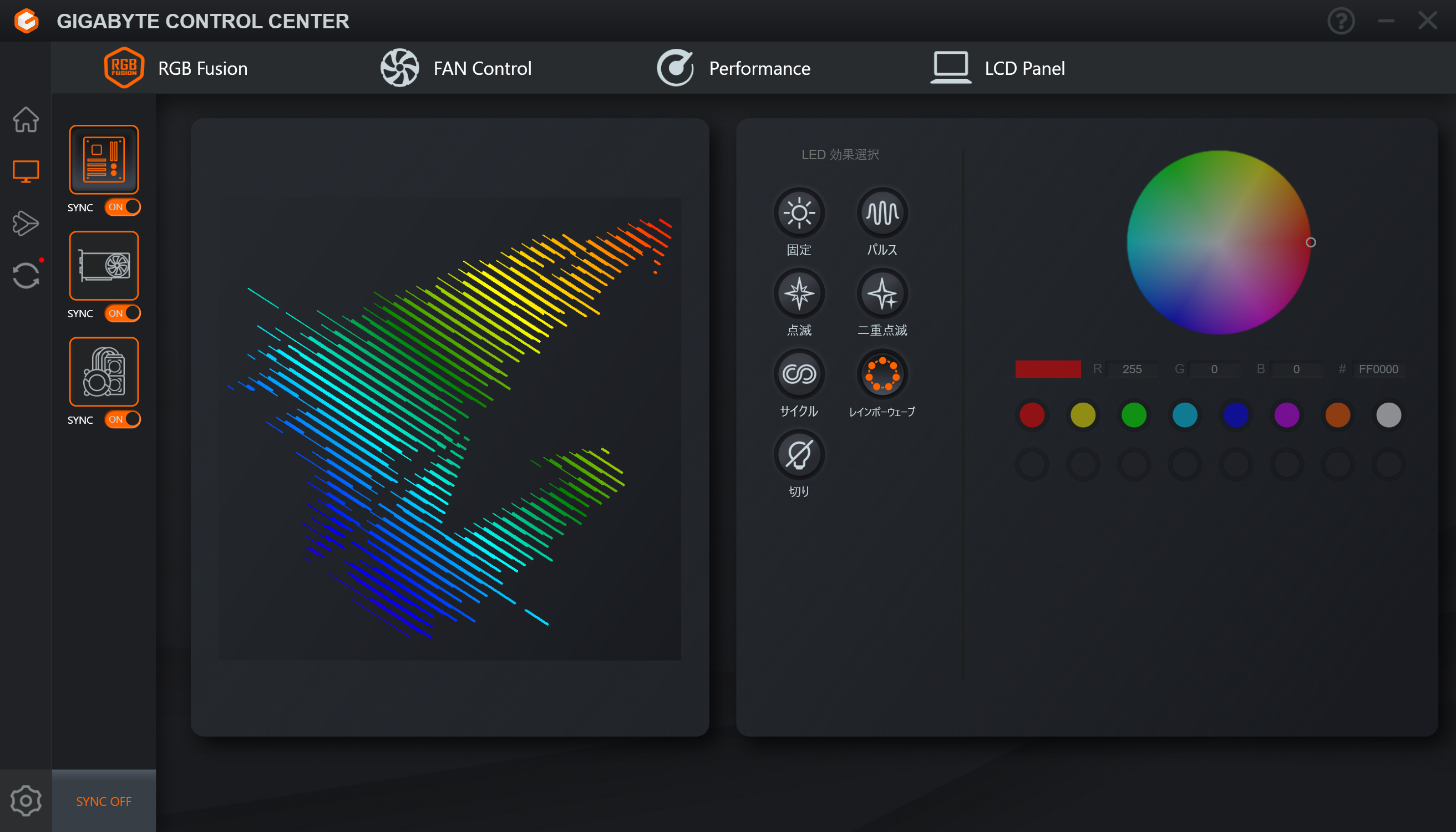
Task: Open the Performance tab
Action: pos(733,68)
